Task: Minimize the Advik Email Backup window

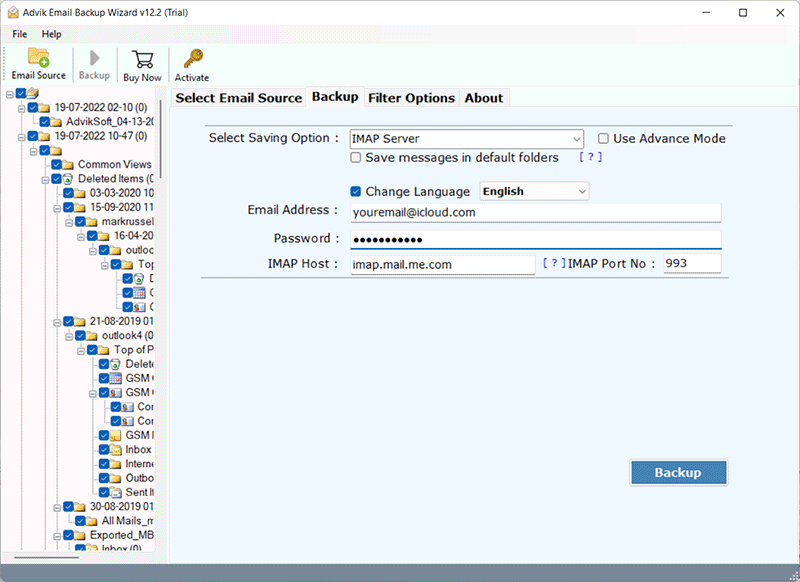Action: [706, 13]
